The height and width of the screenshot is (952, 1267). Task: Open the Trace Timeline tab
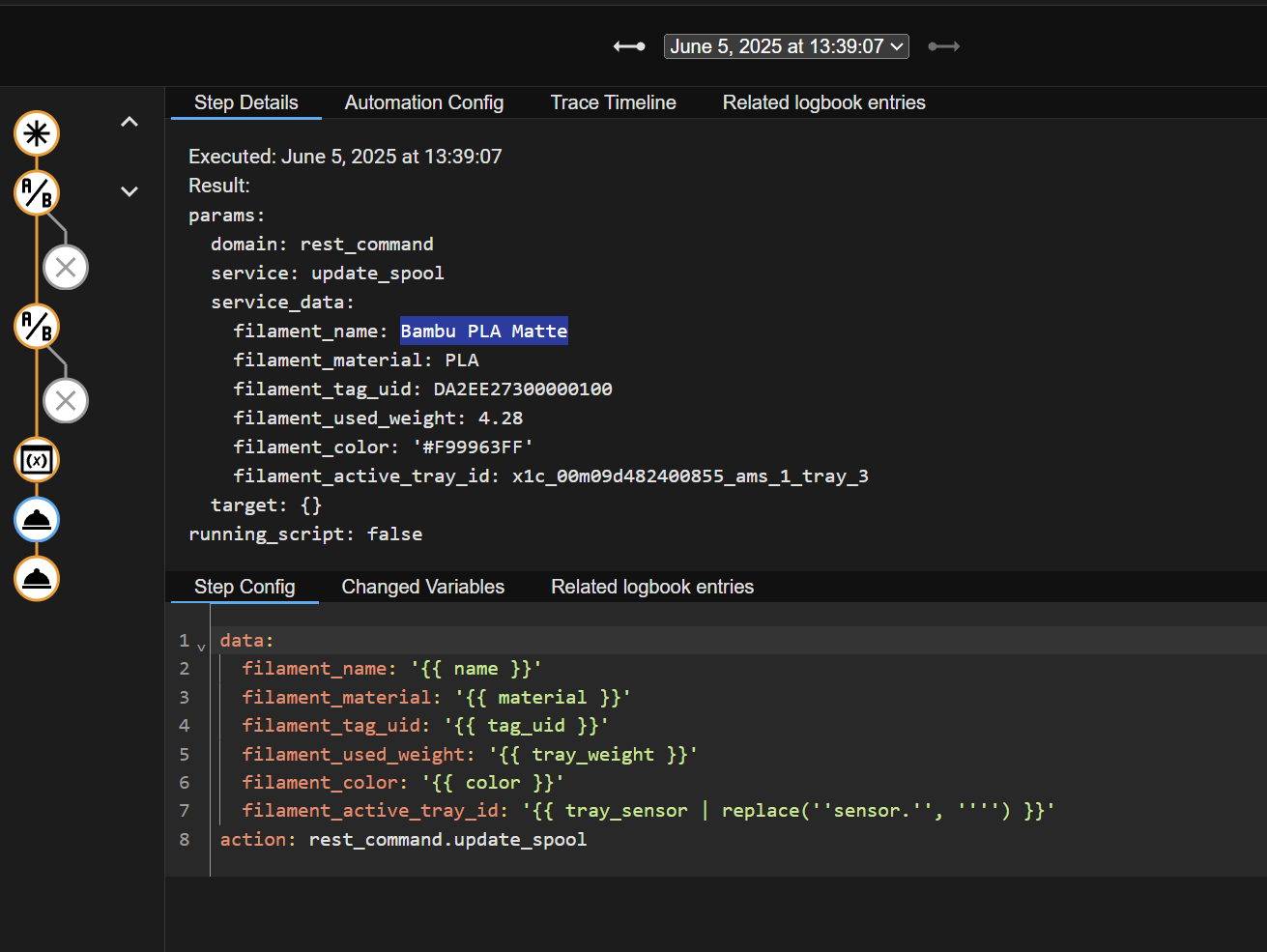tap(613, 102)
